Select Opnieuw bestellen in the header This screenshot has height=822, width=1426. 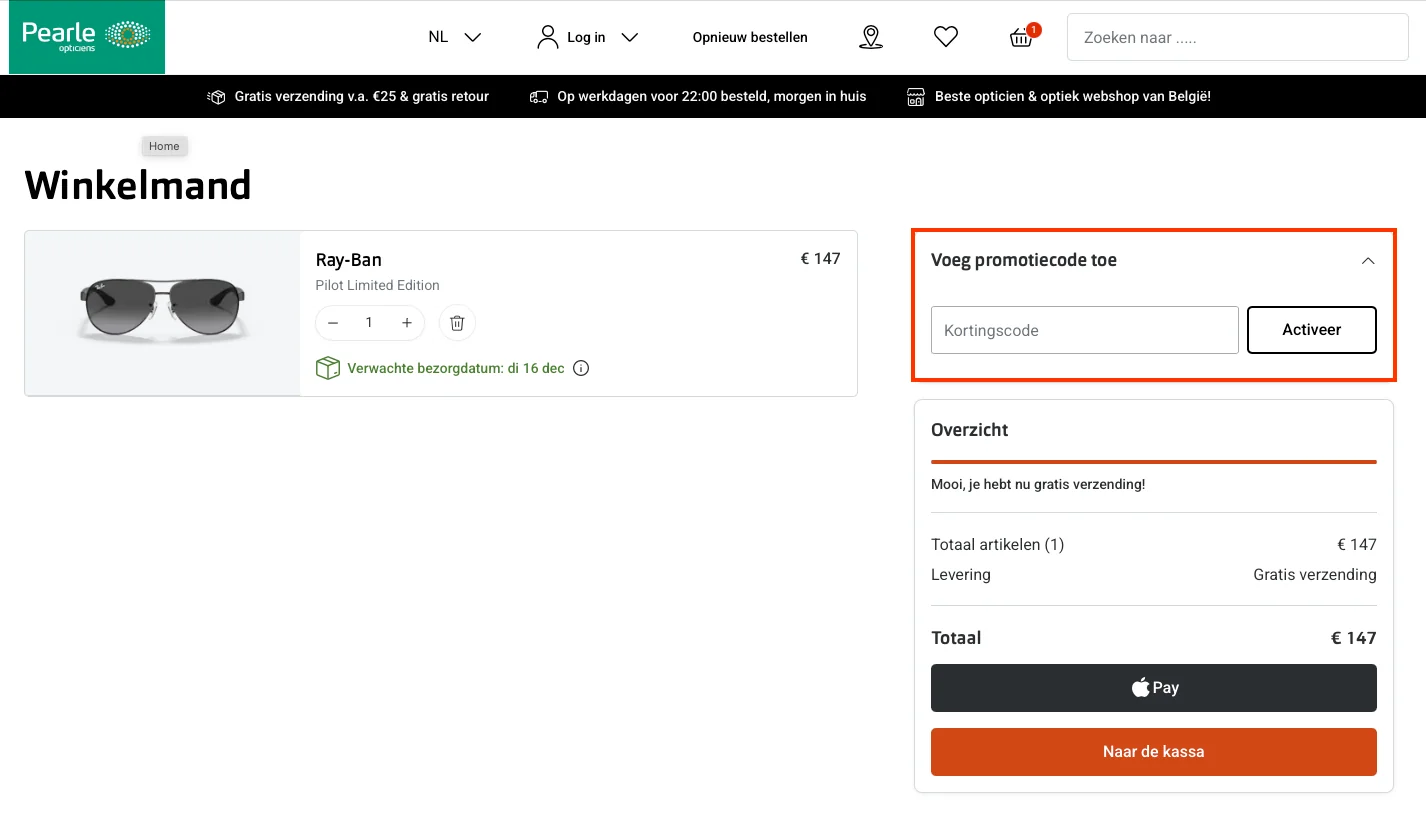750,37
